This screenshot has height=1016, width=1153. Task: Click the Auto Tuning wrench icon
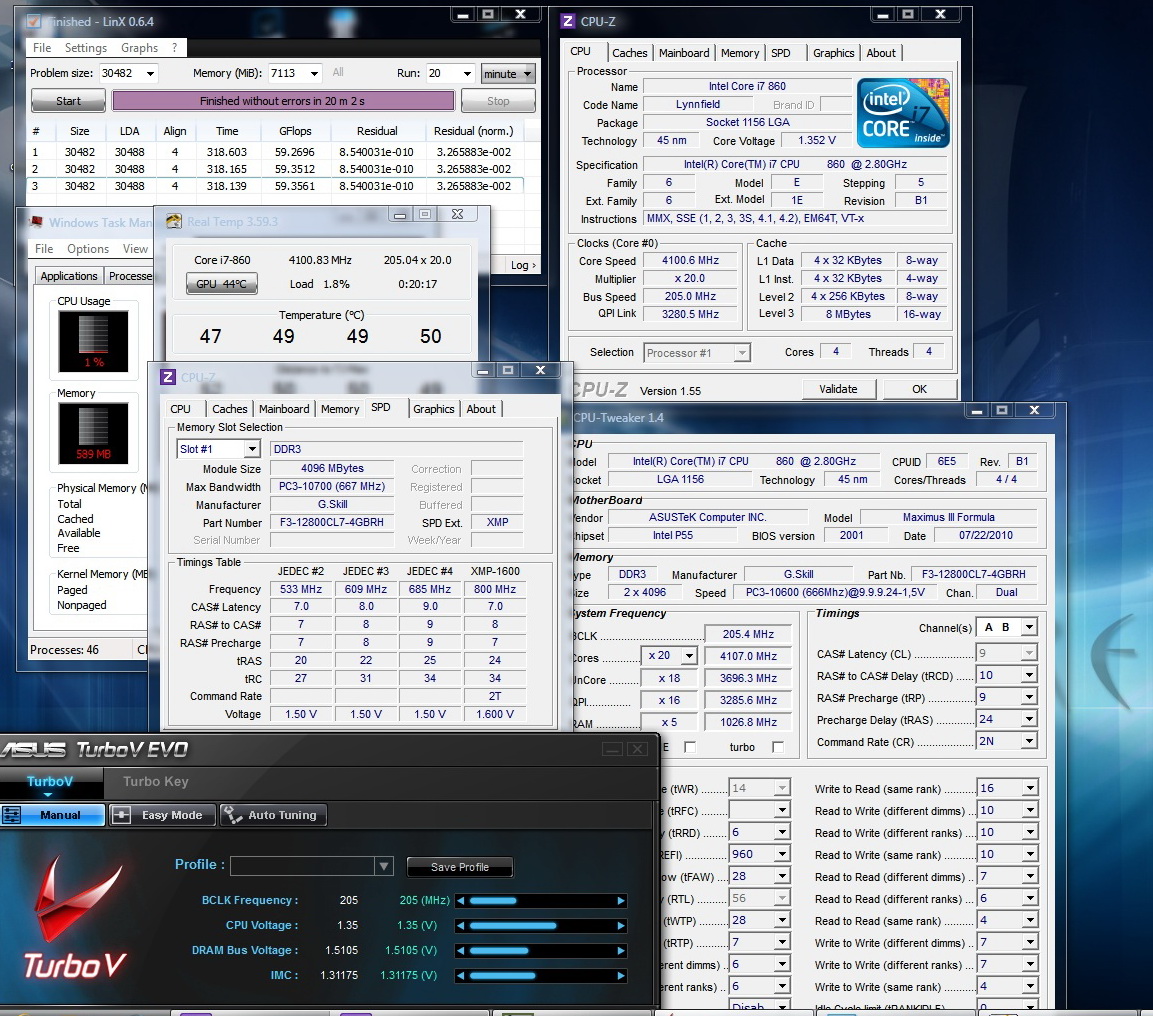[233, 815]
